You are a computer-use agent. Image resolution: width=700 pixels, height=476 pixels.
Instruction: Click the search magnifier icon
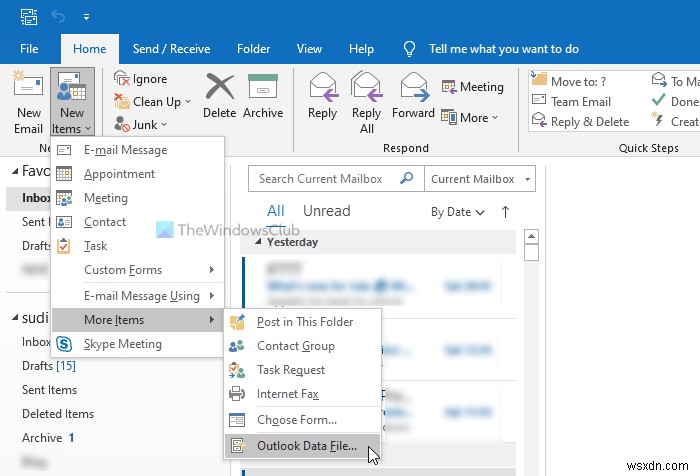coord(406,178)
